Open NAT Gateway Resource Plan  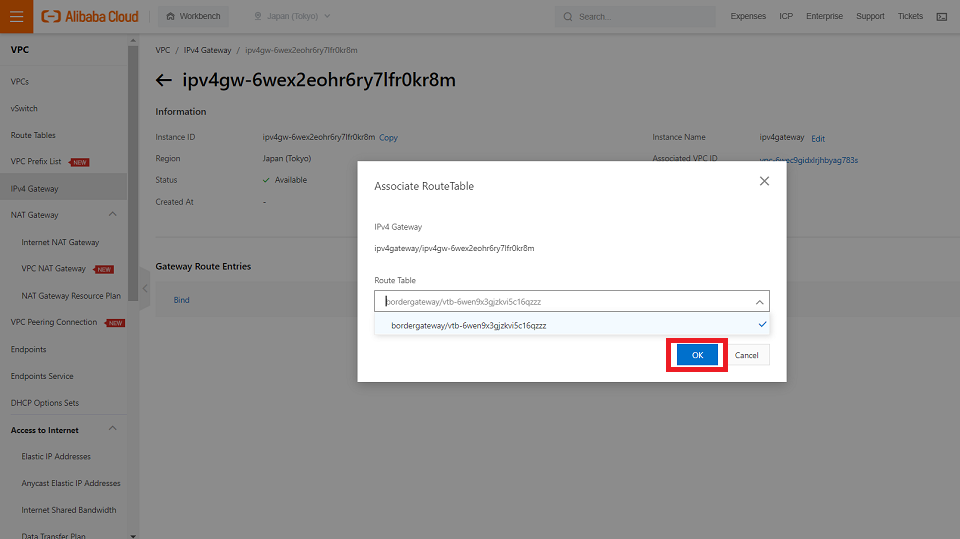click(71, 296)
